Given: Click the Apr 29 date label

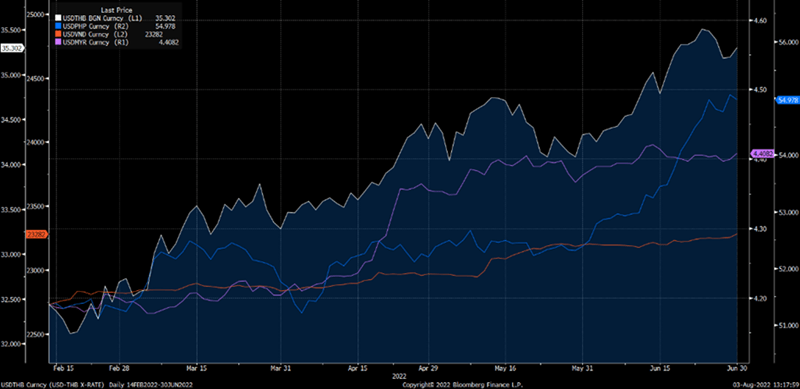Looking at the screenshot, I should [x=428, y=367].
